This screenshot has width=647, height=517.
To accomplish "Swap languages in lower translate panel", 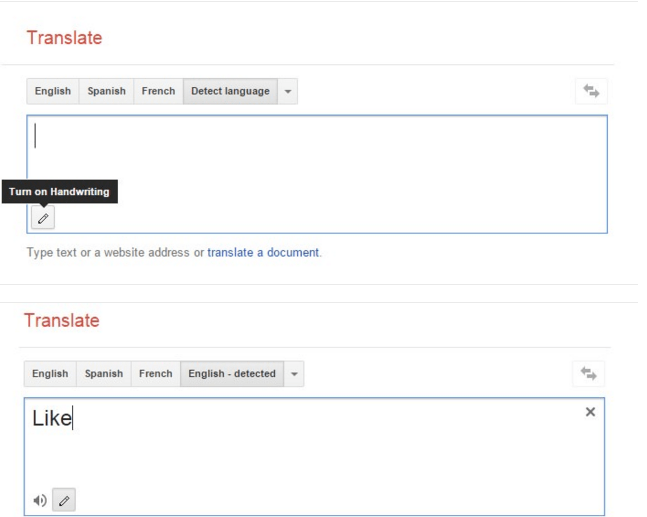I will [588, 374].
